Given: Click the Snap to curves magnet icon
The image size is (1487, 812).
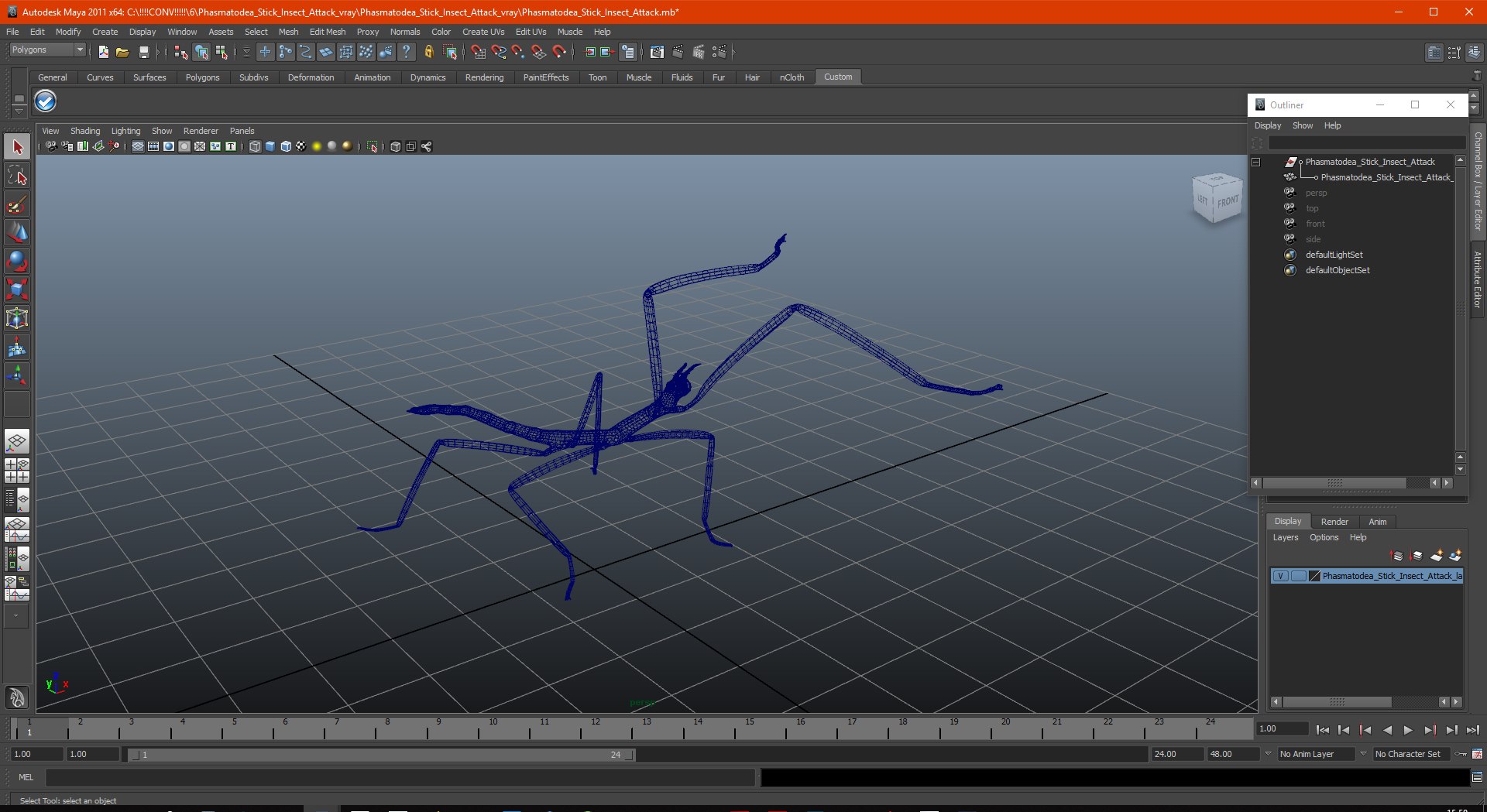Looking at the screenshot, I should 499,52.
